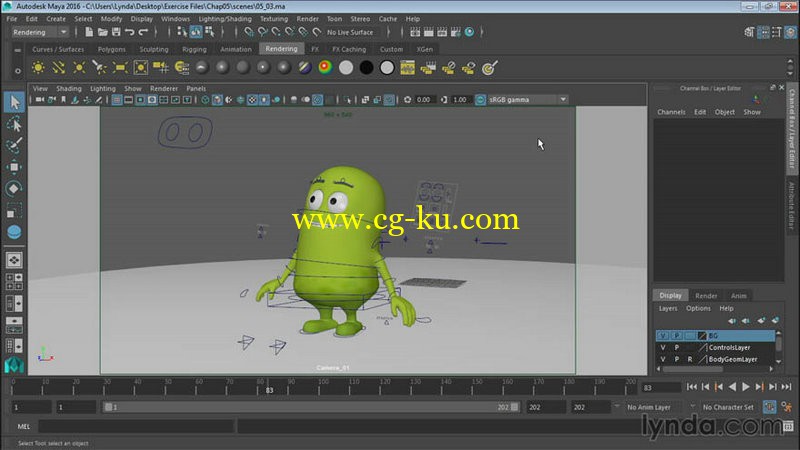This screenshot has width=800, height=450.
Task: Open the Texturing menu
Action: [x=274, y=19]
